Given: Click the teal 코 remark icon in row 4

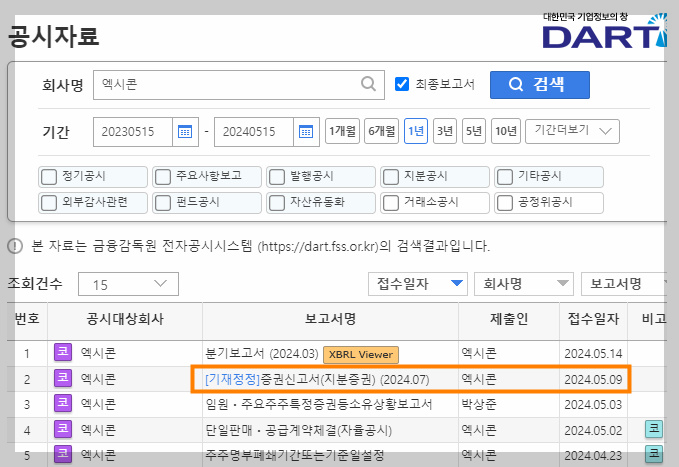Looking at the screenshot, I should 654,428.
